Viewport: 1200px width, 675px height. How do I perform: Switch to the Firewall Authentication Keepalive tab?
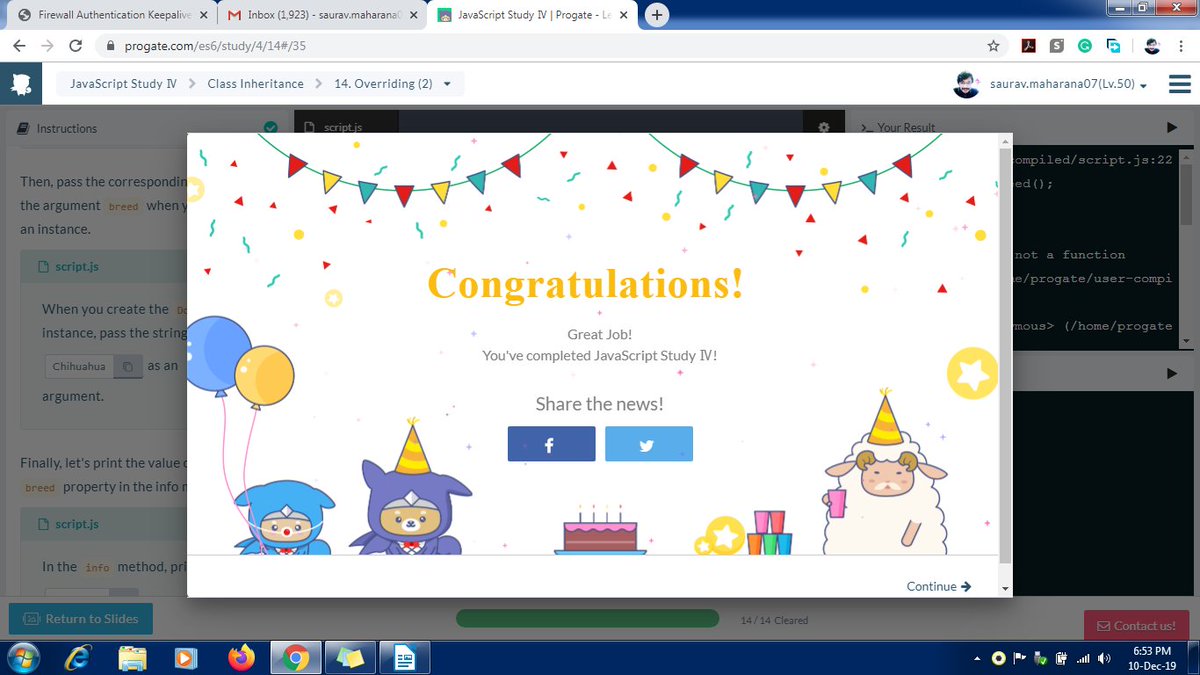[112, 16]
